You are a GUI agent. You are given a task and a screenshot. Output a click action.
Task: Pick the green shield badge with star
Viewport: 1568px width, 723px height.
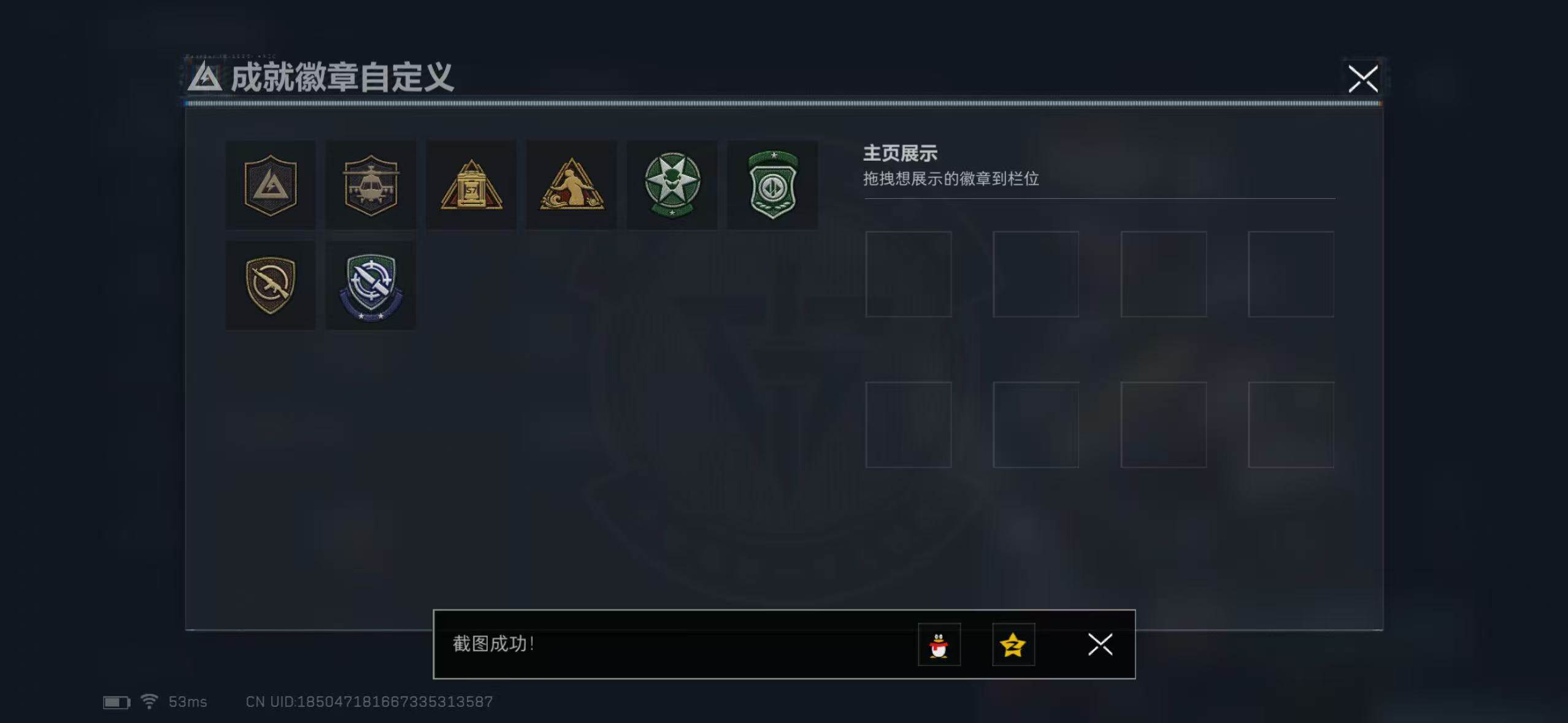[772, 185]
